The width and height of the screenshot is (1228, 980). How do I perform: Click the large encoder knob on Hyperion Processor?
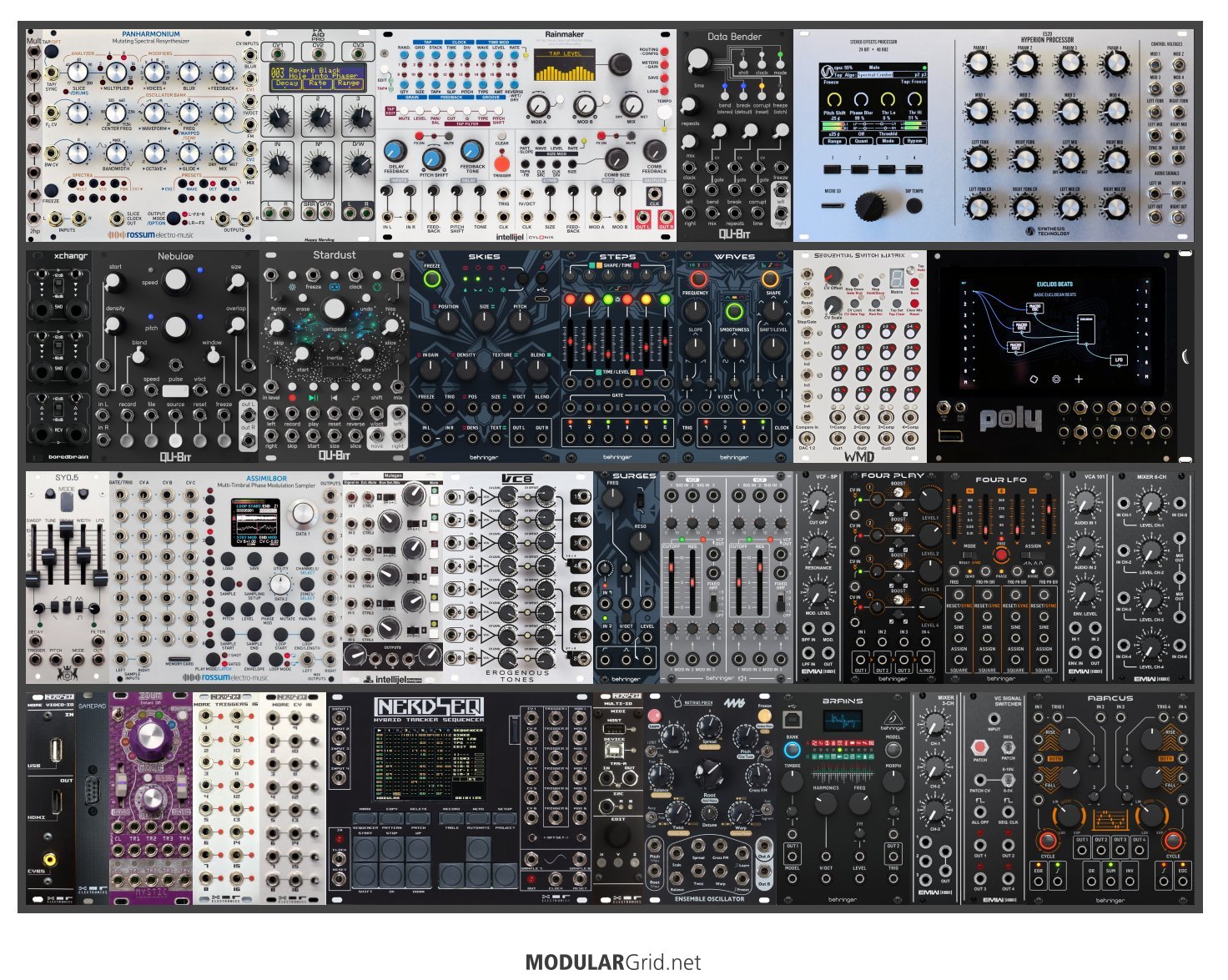pos(869,205)
